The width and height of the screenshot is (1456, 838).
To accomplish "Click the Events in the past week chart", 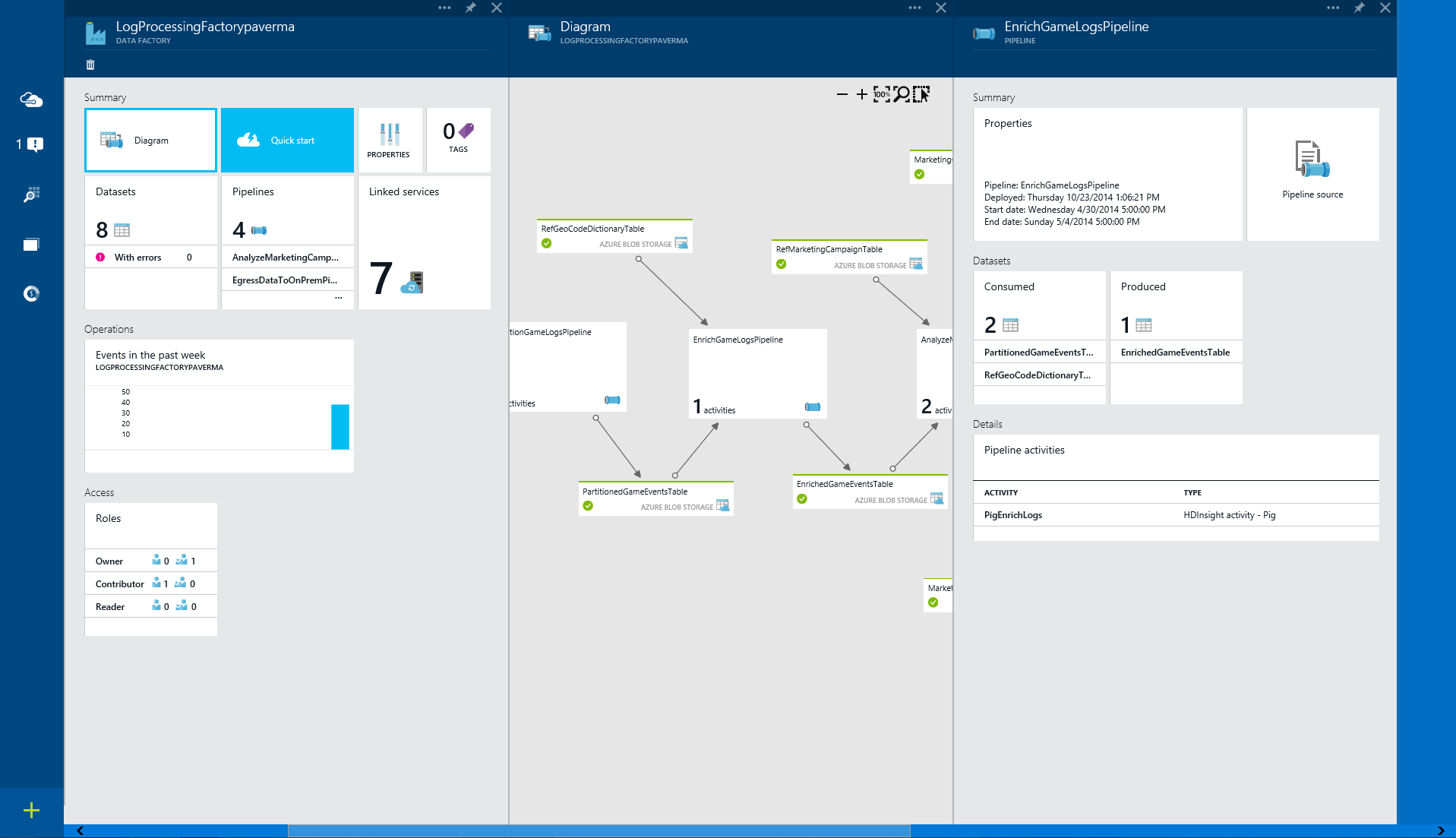I will [x=219, y=406].
